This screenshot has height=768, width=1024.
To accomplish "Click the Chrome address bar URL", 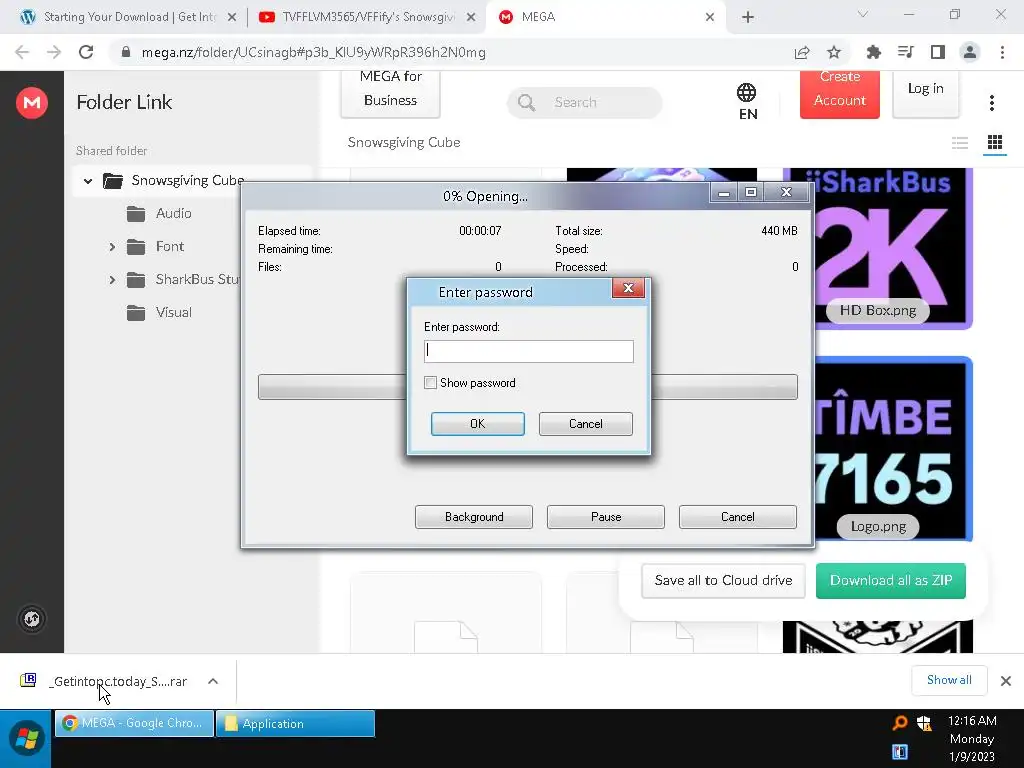I will [x=314, y=52].
